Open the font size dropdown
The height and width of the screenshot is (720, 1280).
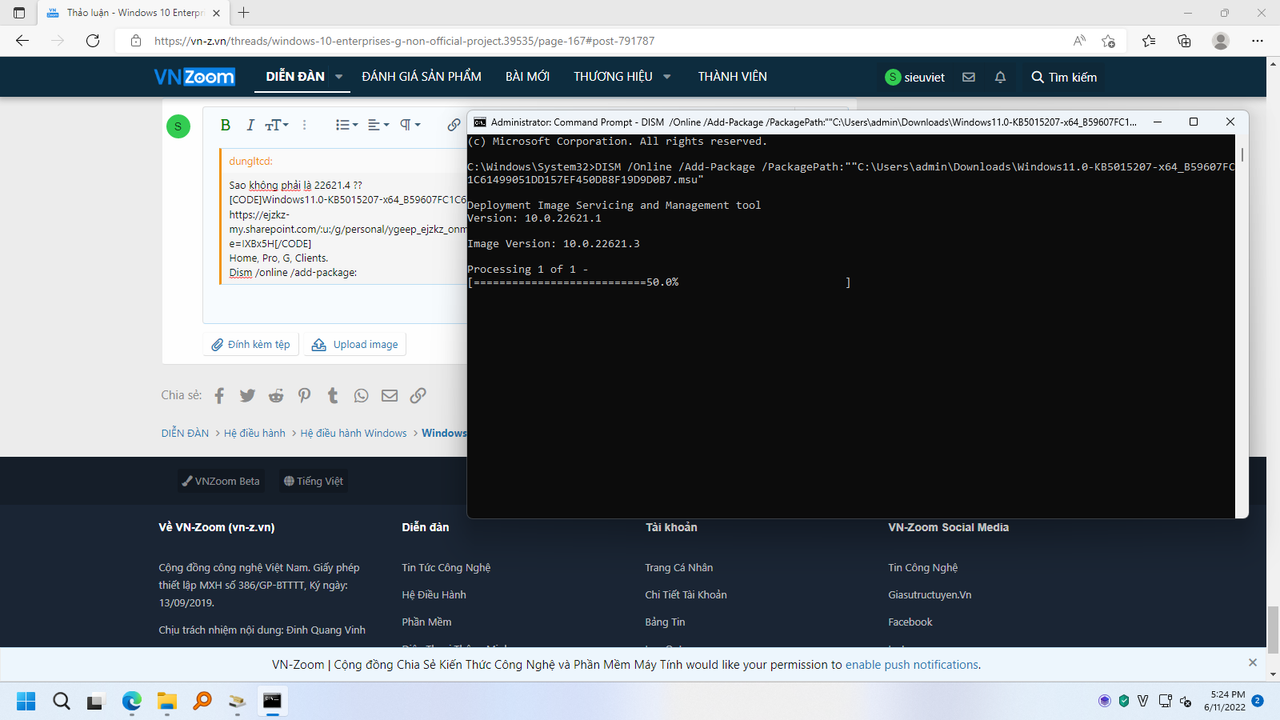(x=276, y=125)
